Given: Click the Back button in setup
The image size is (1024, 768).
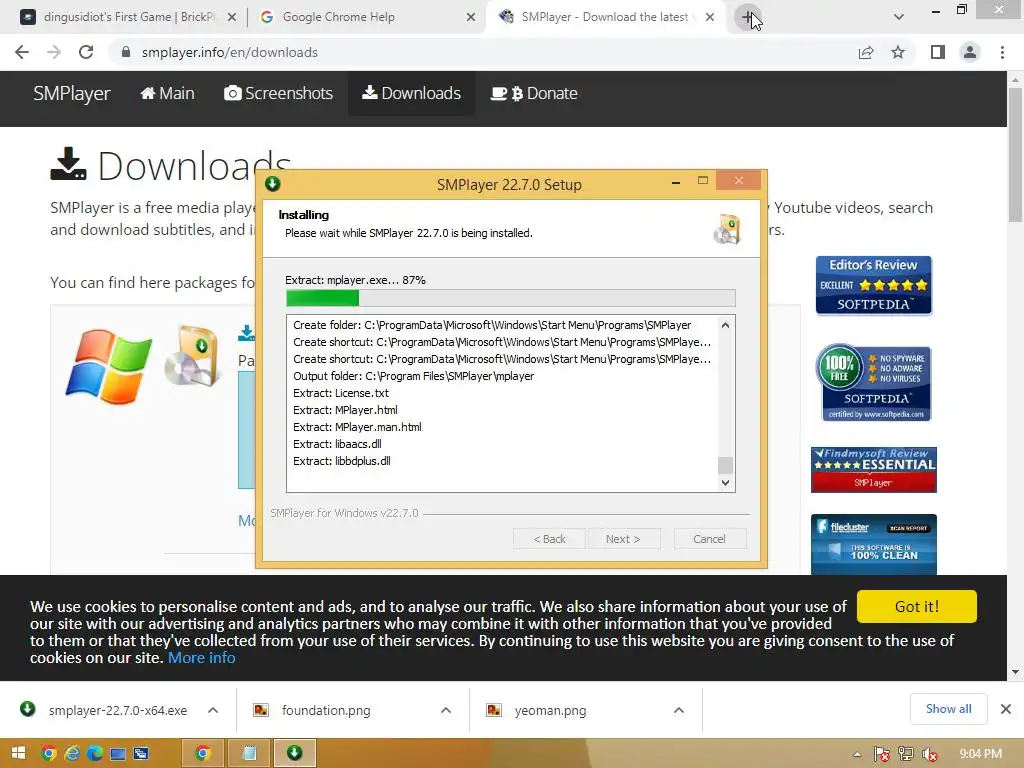Looking at the screenshot, I should pos(549,539).
